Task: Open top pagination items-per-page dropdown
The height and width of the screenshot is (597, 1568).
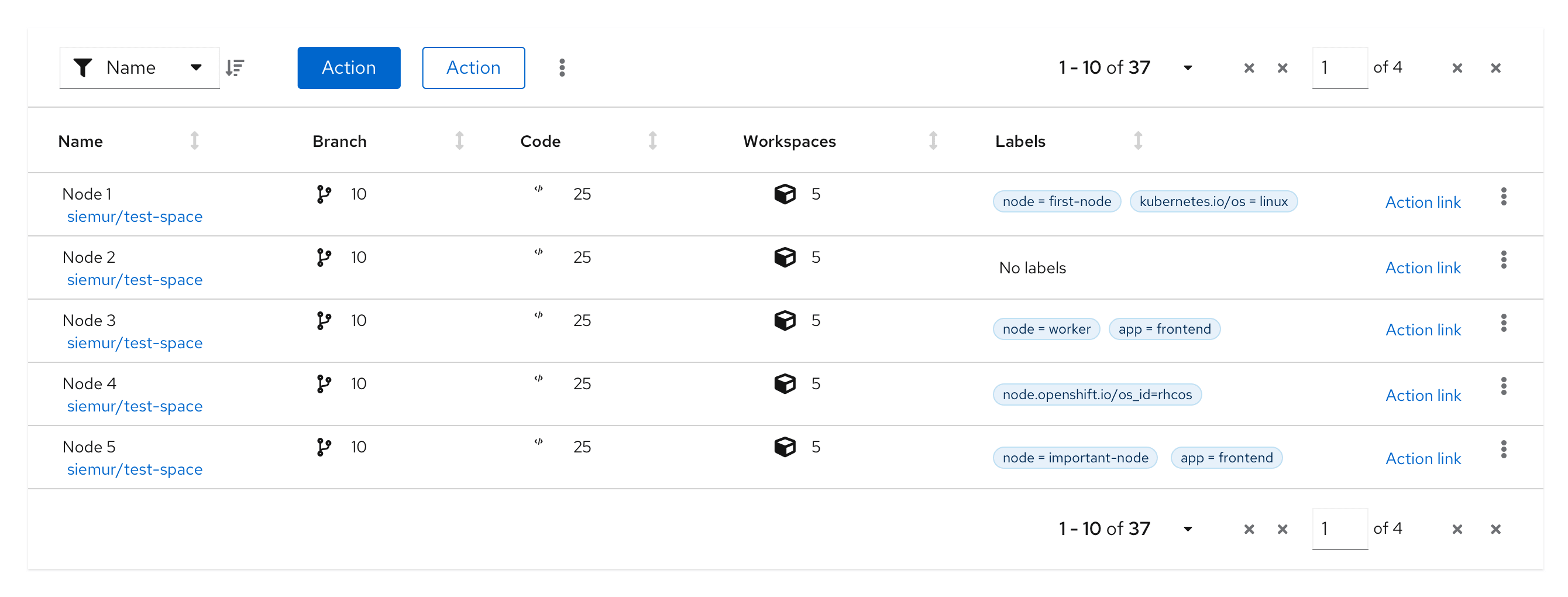Action: pyautogui.click(x=1187, y=68)
